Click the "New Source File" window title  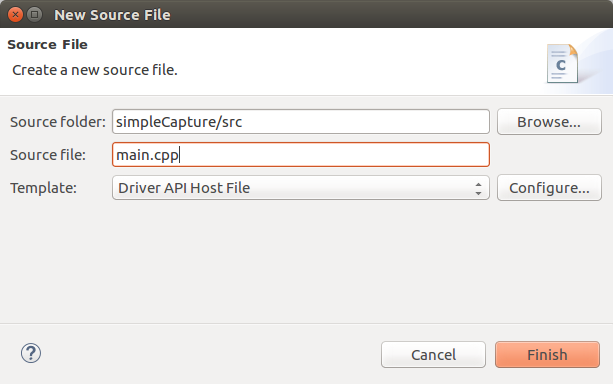click(112, 15)
